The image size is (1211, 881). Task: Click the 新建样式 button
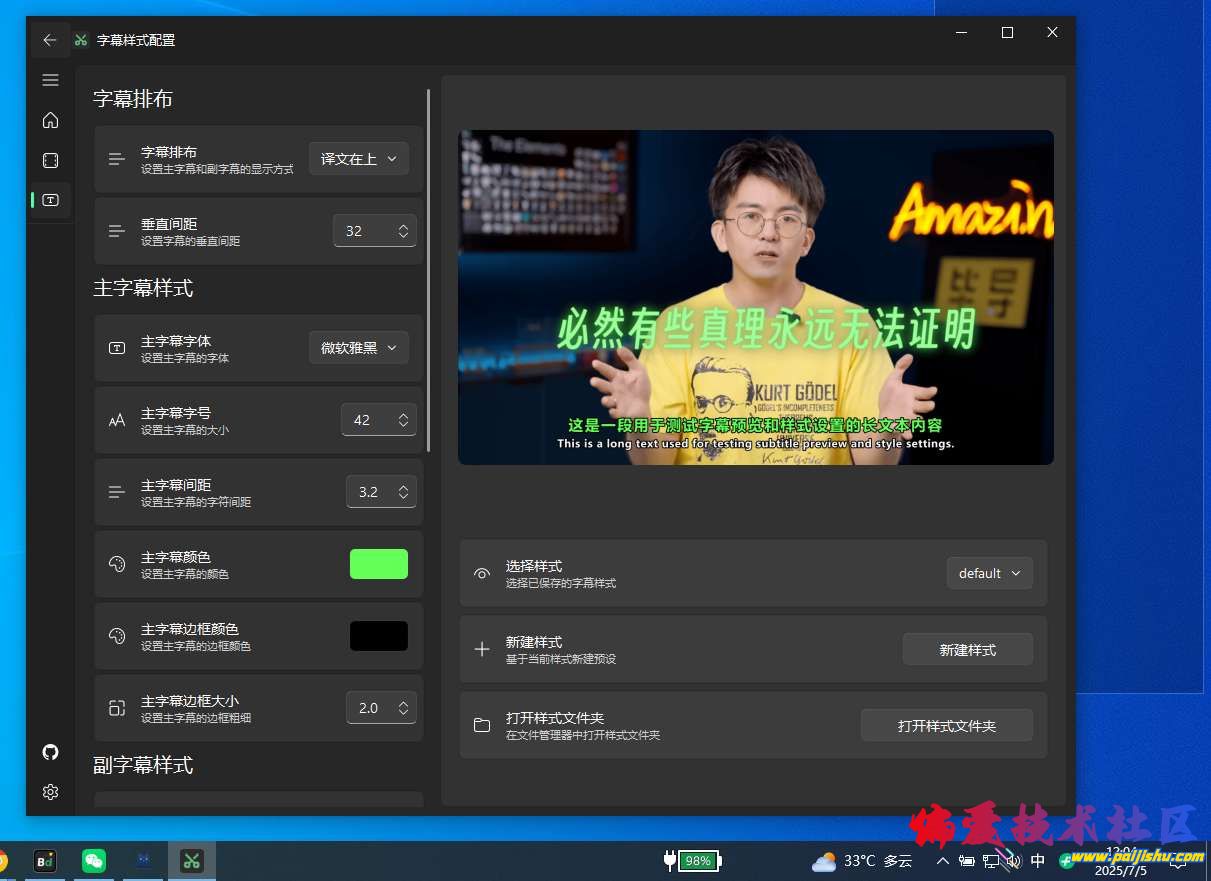[967, 650]
